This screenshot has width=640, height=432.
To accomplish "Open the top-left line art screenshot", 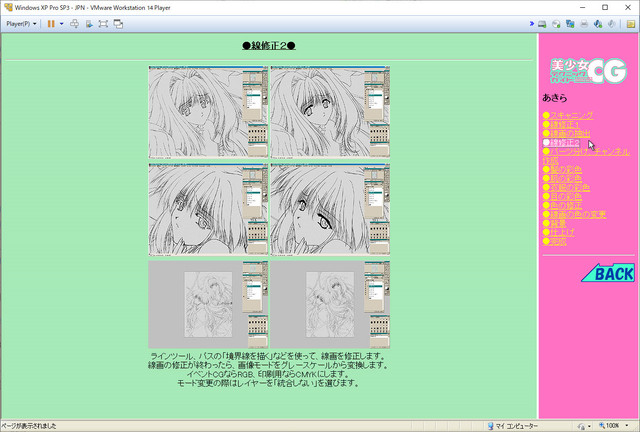I will 208,111.
